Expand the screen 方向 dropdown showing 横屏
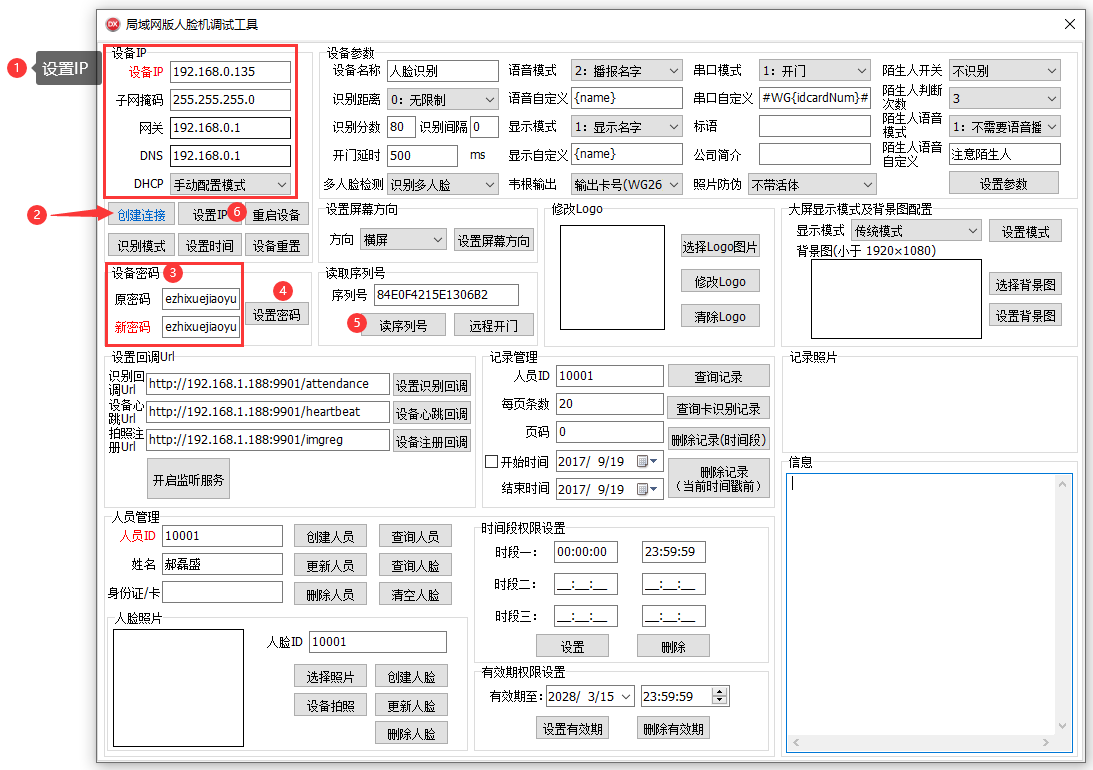 coord(436,240)
